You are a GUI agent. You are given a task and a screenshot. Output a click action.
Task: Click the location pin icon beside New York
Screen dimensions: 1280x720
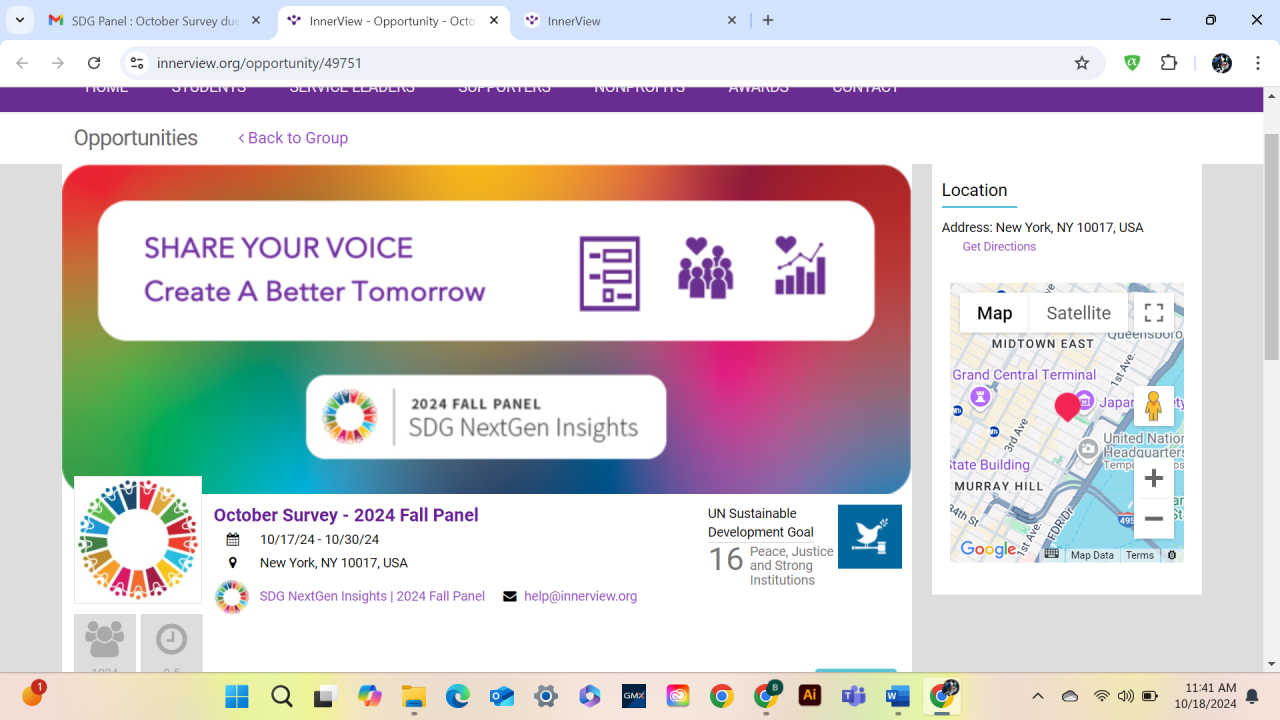[233, 563]
